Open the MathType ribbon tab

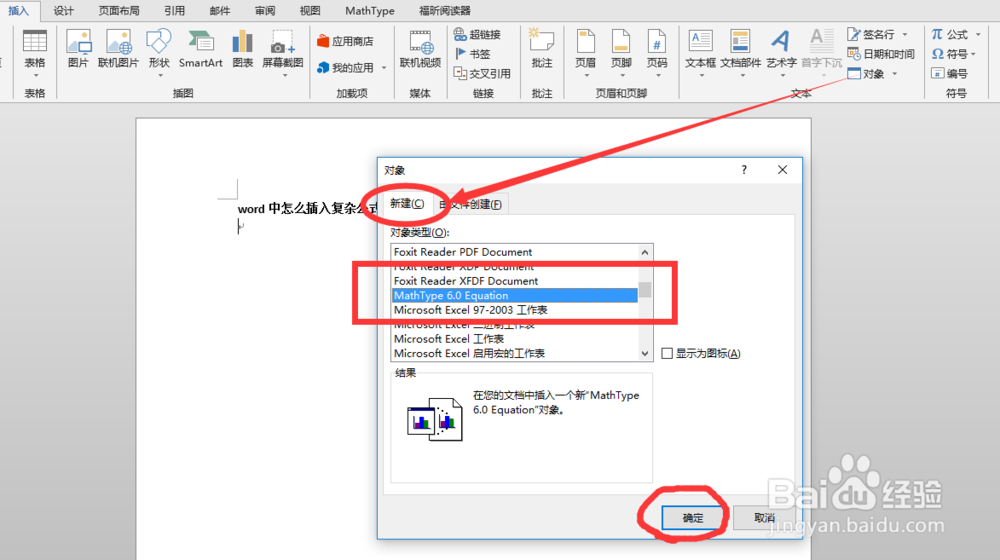370,10
